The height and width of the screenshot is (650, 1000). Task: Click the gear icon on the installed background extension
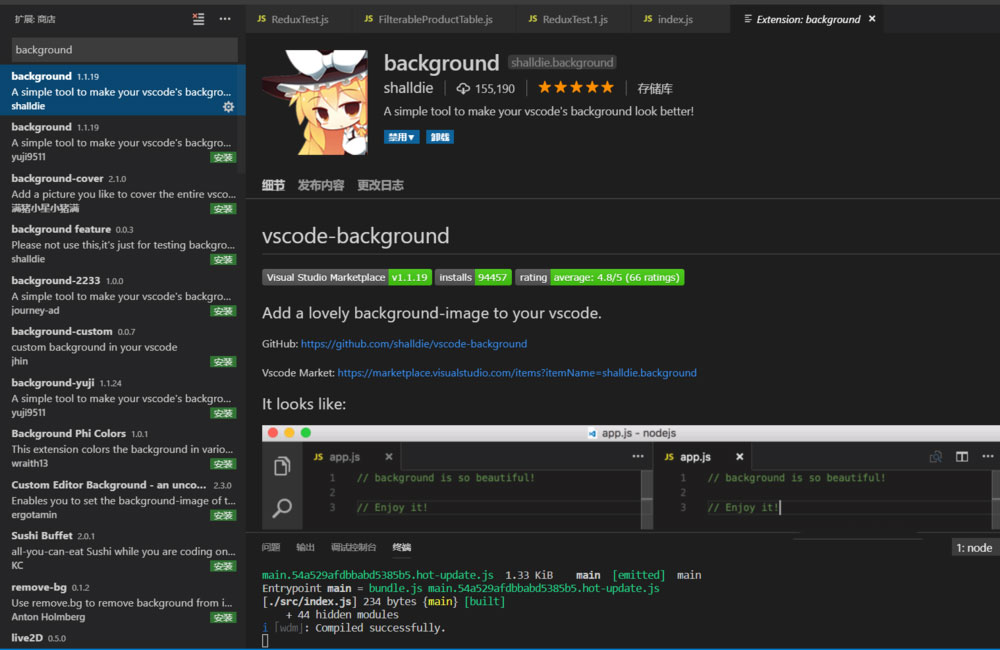coord(228,107)
